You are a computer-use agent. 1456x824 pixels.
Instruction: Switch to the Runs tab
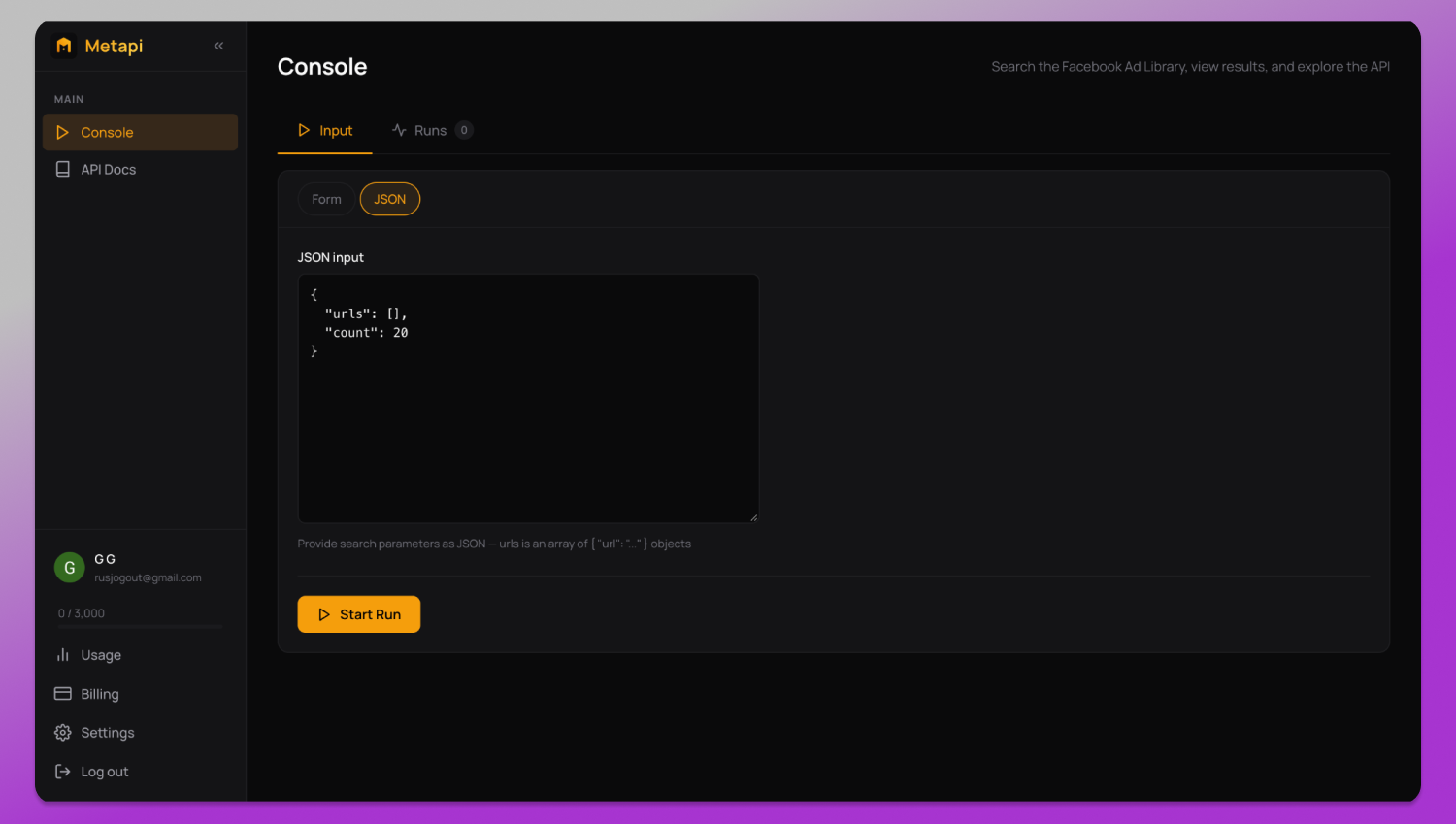pyautogui.click(x=432, y=130)
